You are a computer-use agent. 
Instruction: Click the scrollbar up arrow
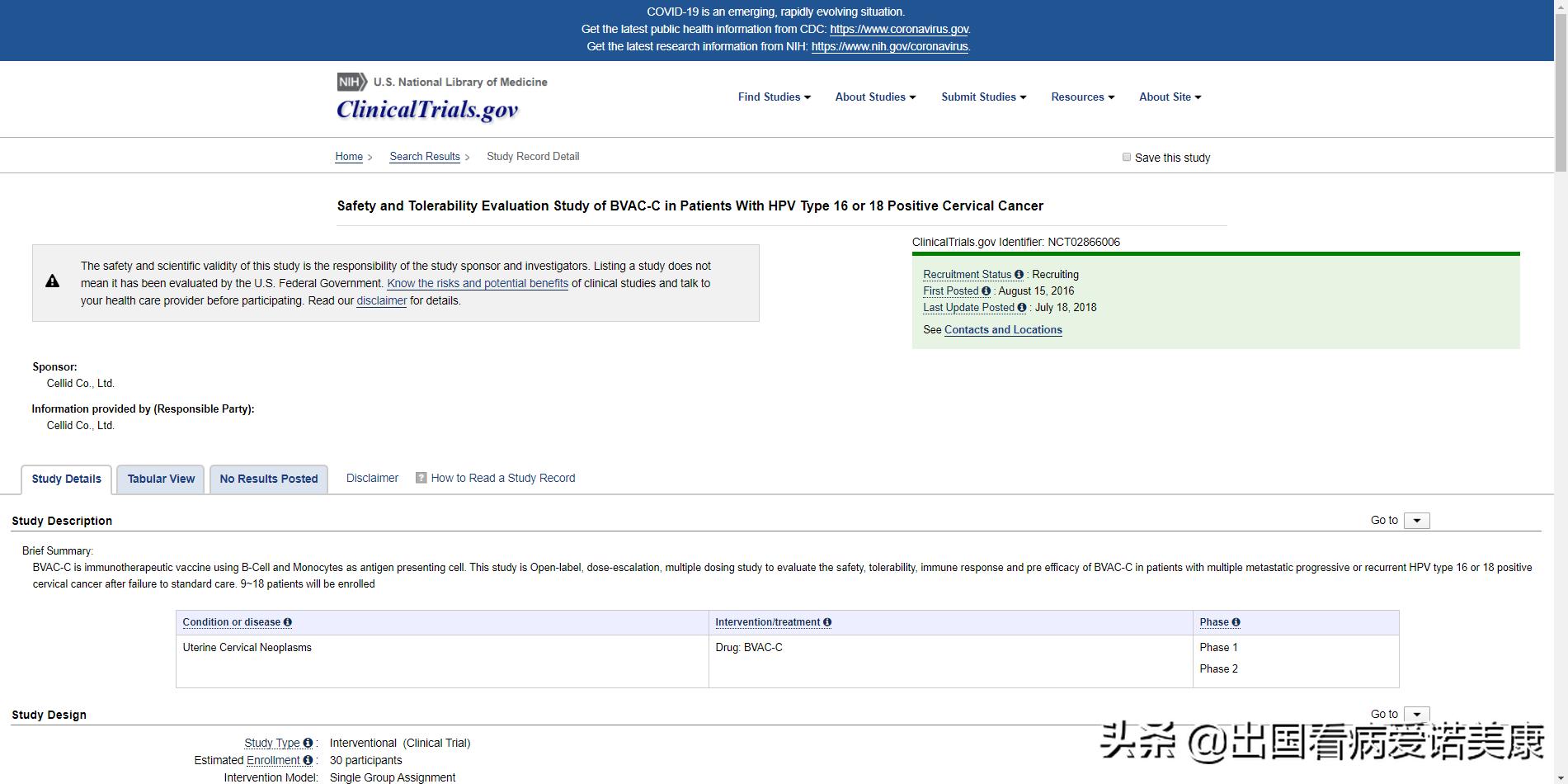(x=1561, y=7)
